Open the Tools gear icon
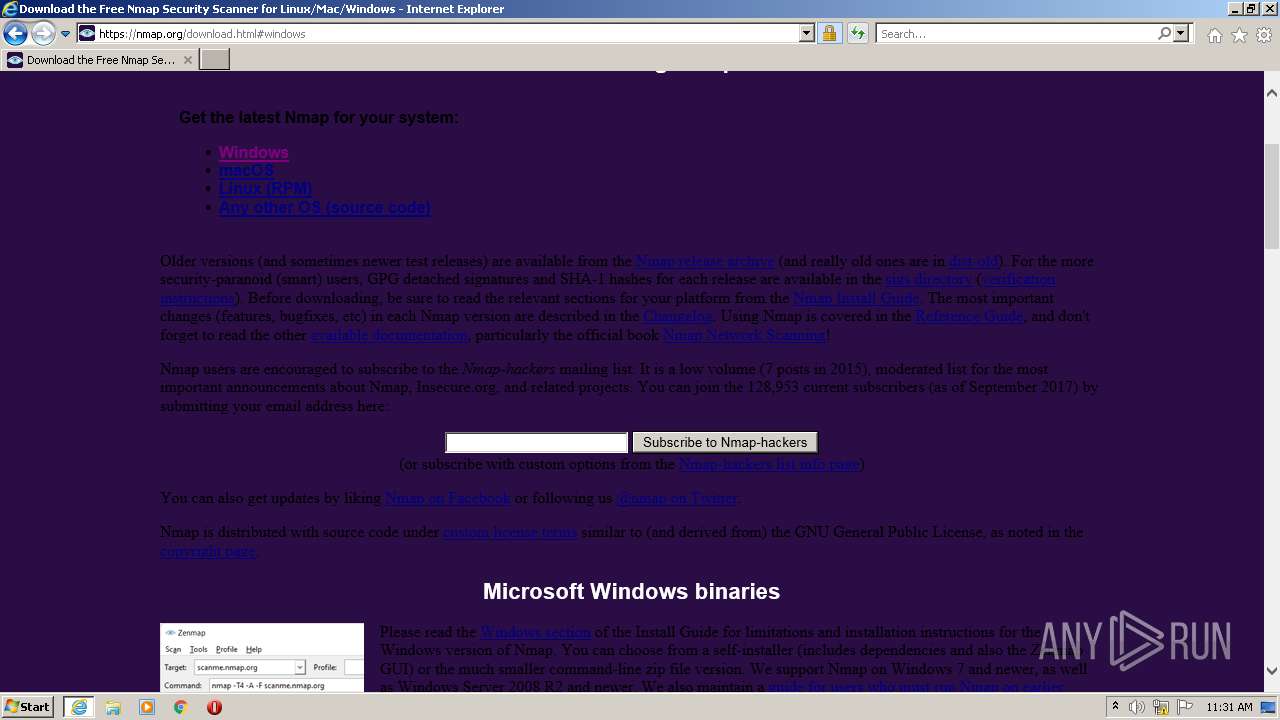 point(1264,35)
